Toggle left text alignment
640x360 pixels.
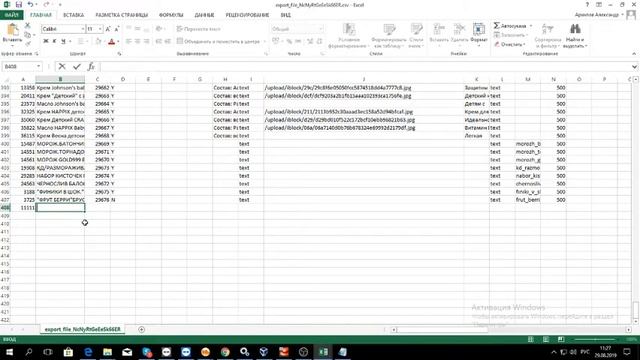pos(128,41)
